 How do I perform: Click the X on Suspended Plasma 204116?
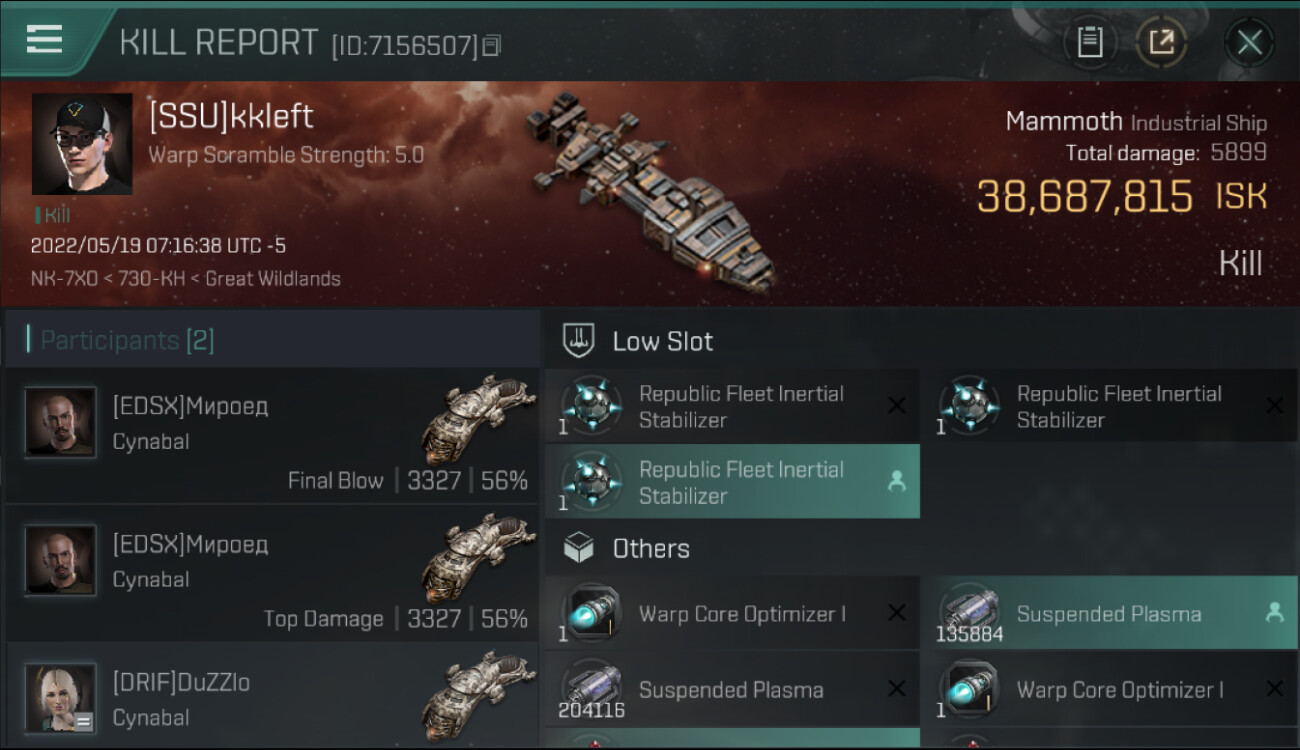897,689
